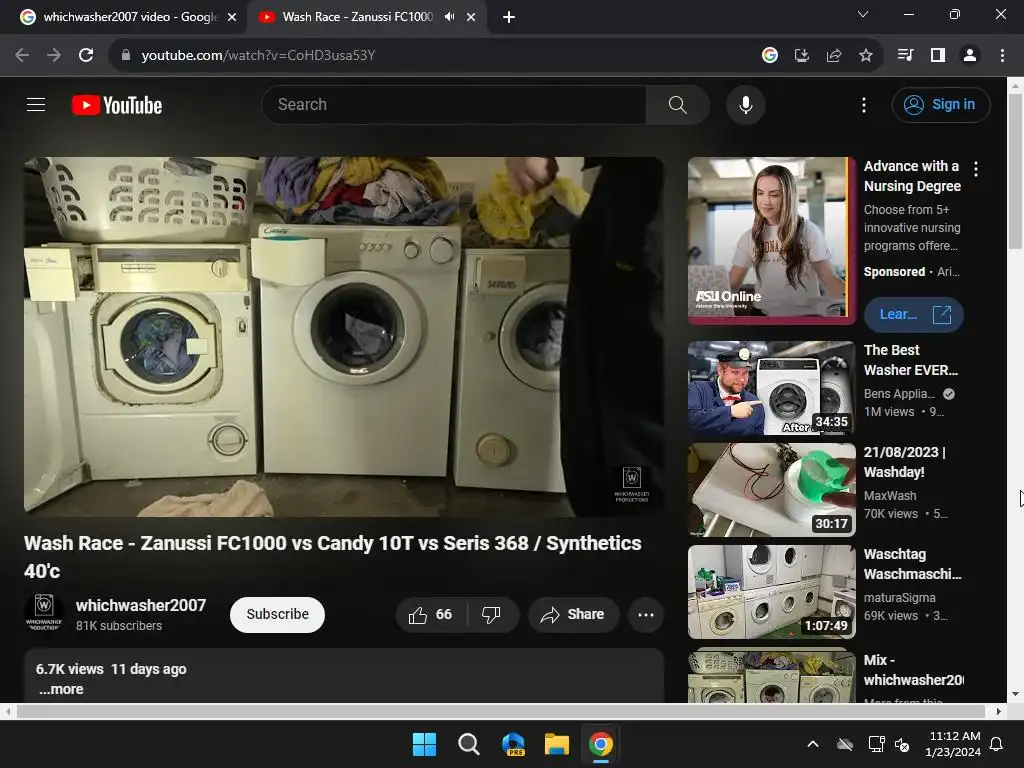Bookmark this tab with star icon
Screen dimensions: 1024x768
point(866,56)
